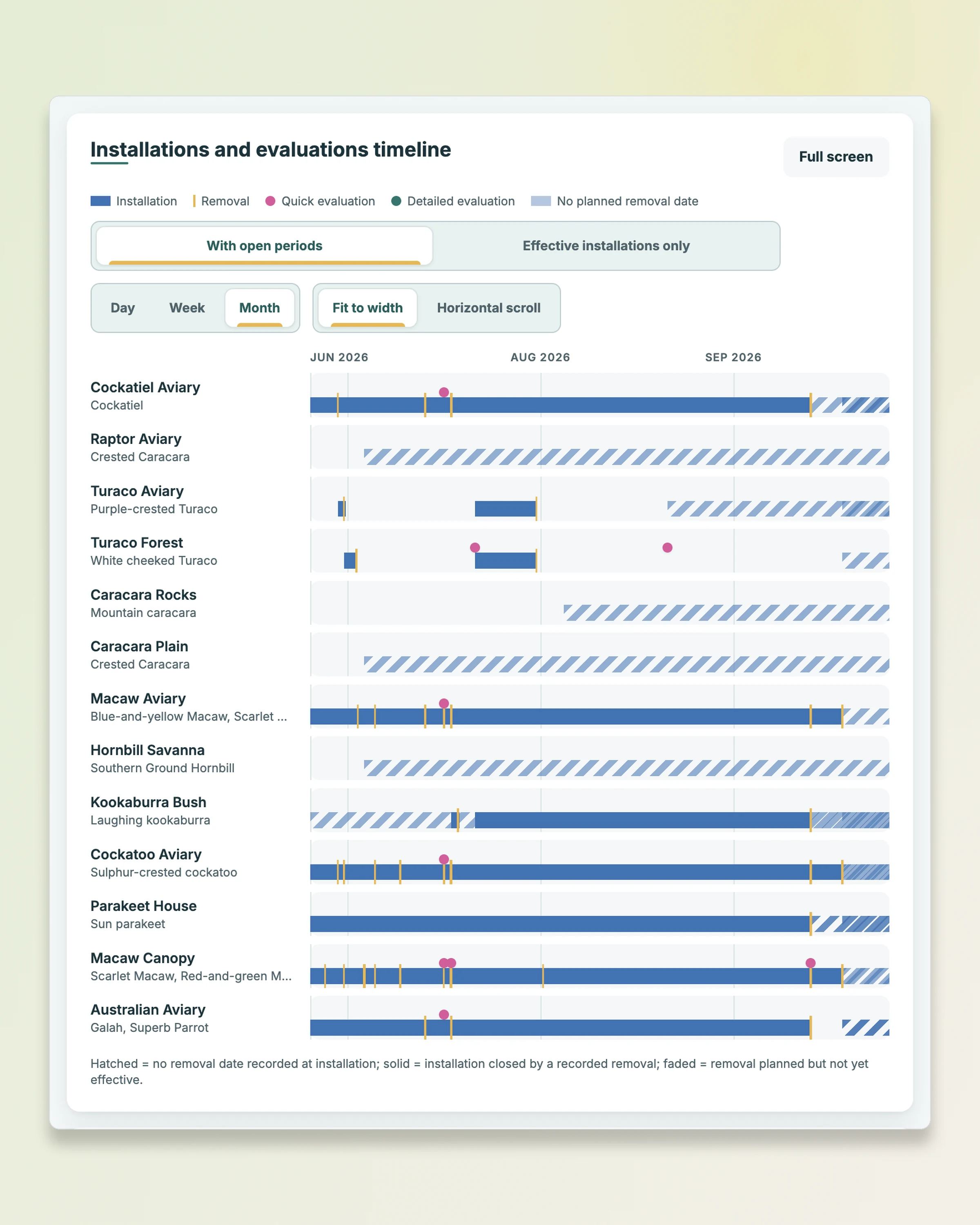Viewport: 980px width, 1225px height.
Task: Click first Turaco Forest quick evaluation dot
Action: [x=475, y=547]
